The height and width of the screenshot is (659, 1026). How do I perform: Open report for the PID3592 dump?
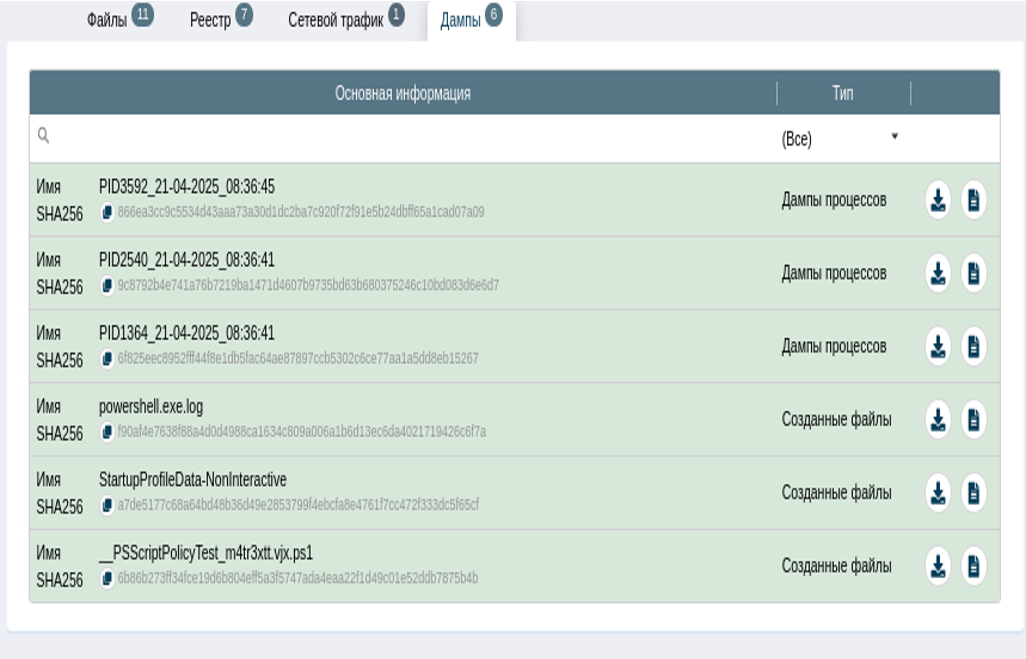click(974, 200)
